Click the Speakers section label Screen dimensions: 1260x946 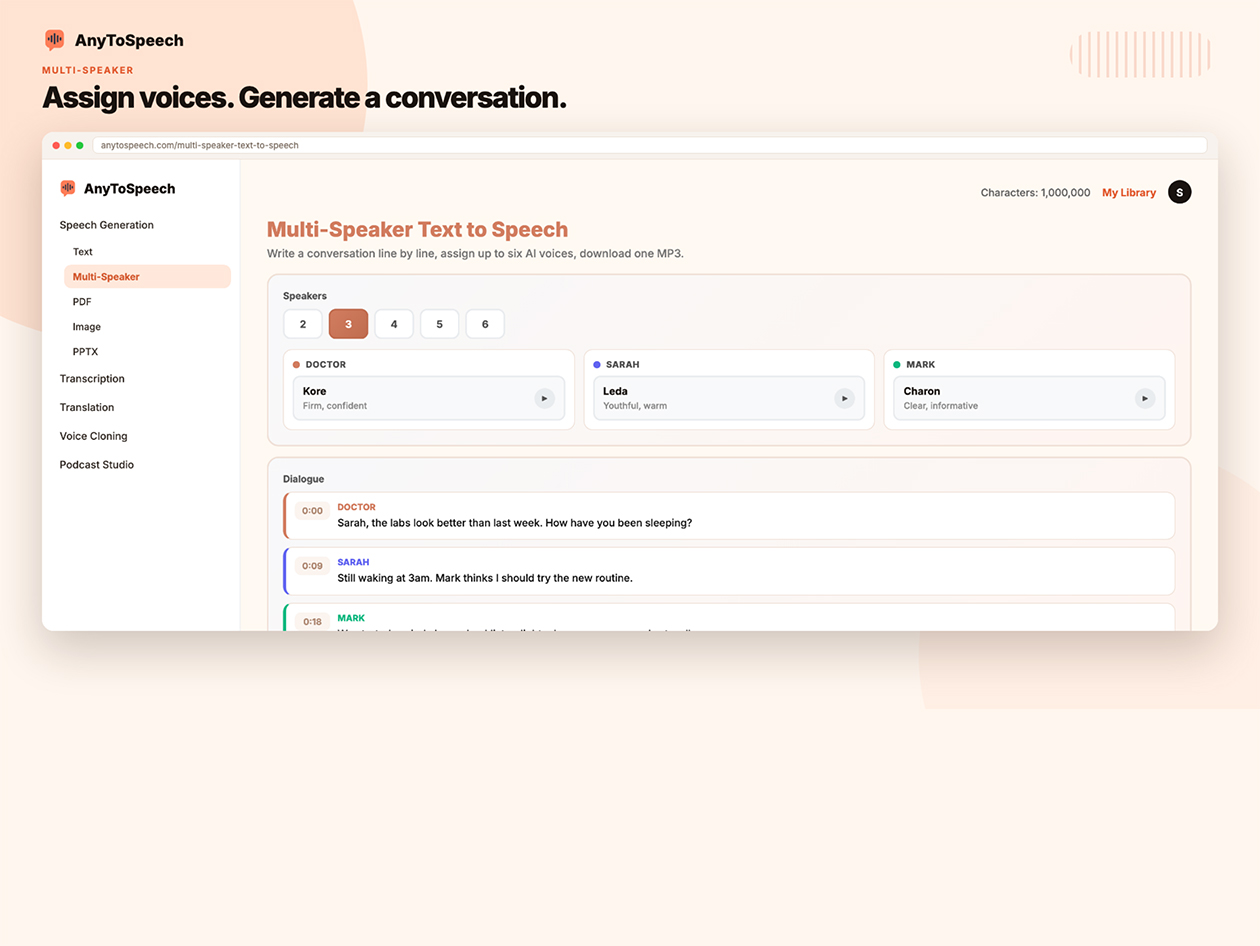tap(305, 296)
